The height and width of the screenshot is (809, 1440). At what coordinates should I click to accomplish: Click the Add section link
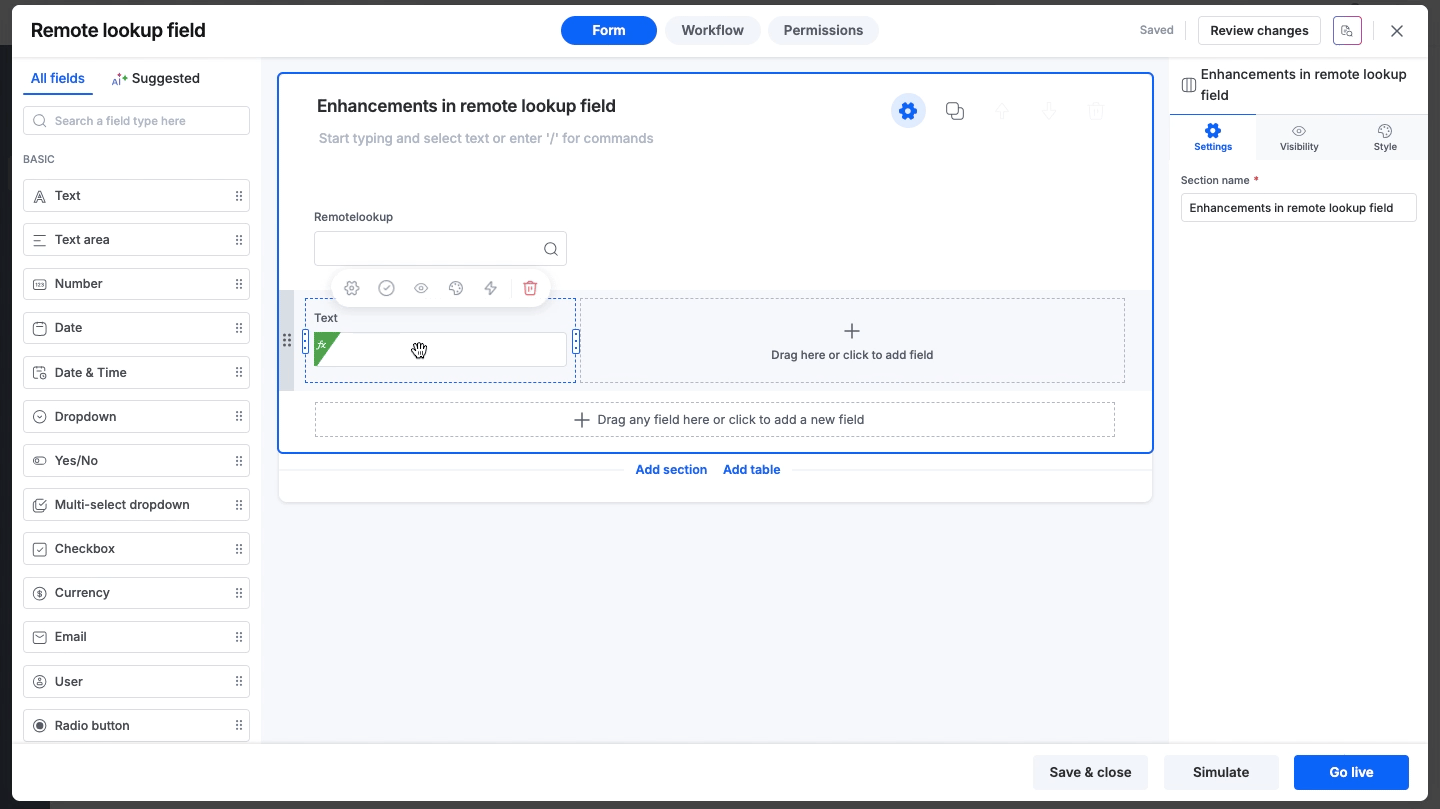coord(671,469)
